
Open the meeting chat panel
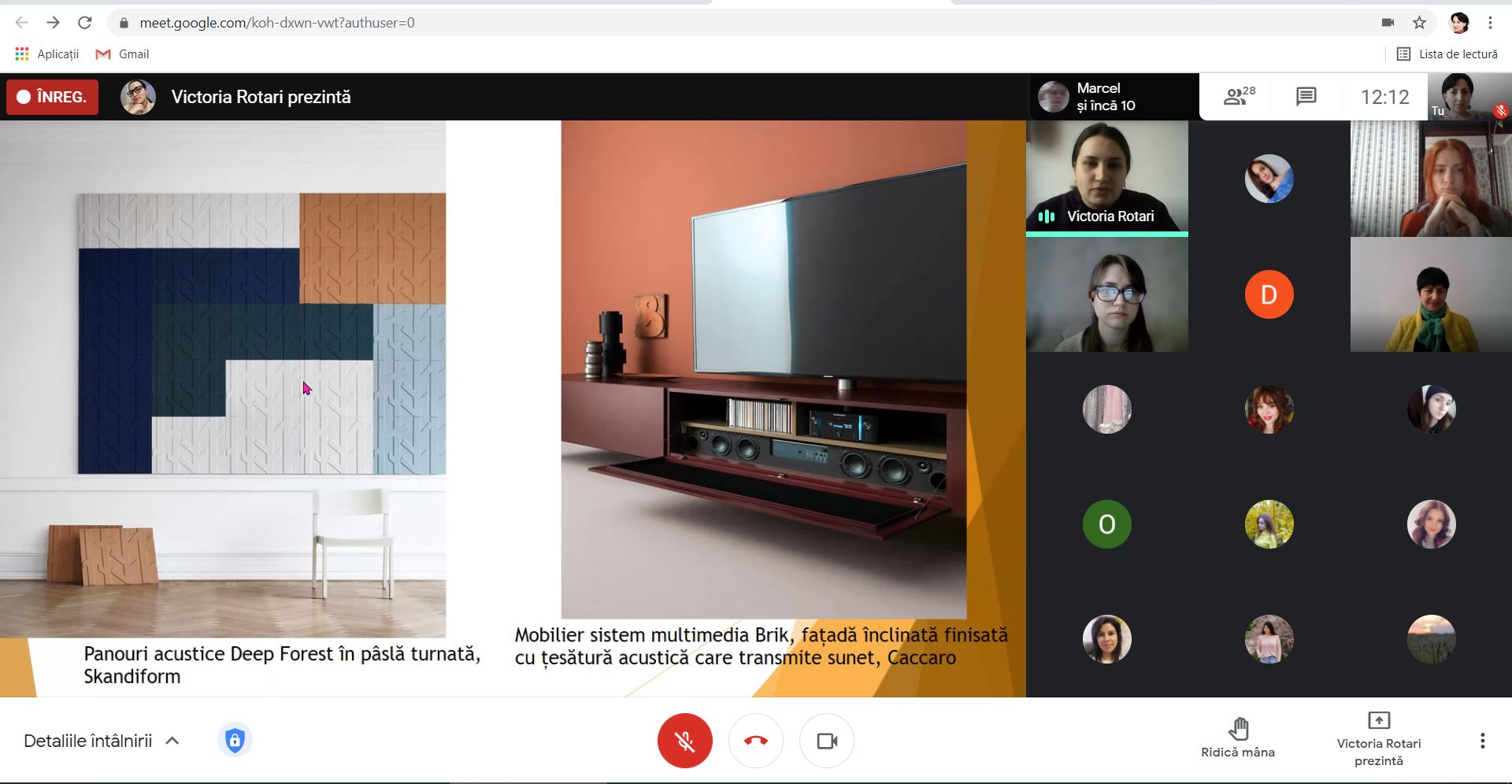tap(1306, 97)
